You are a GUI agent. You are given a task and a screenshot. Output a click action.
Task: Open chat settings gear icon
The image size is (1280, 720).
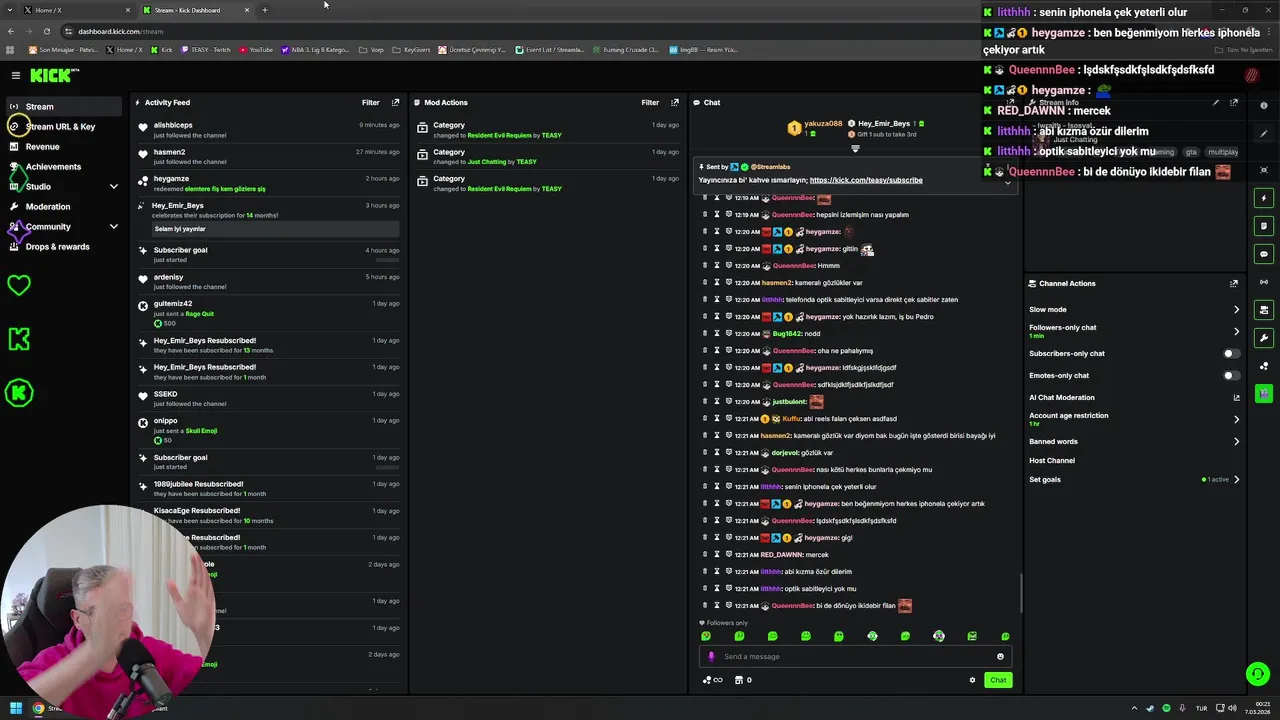[972, 680]
